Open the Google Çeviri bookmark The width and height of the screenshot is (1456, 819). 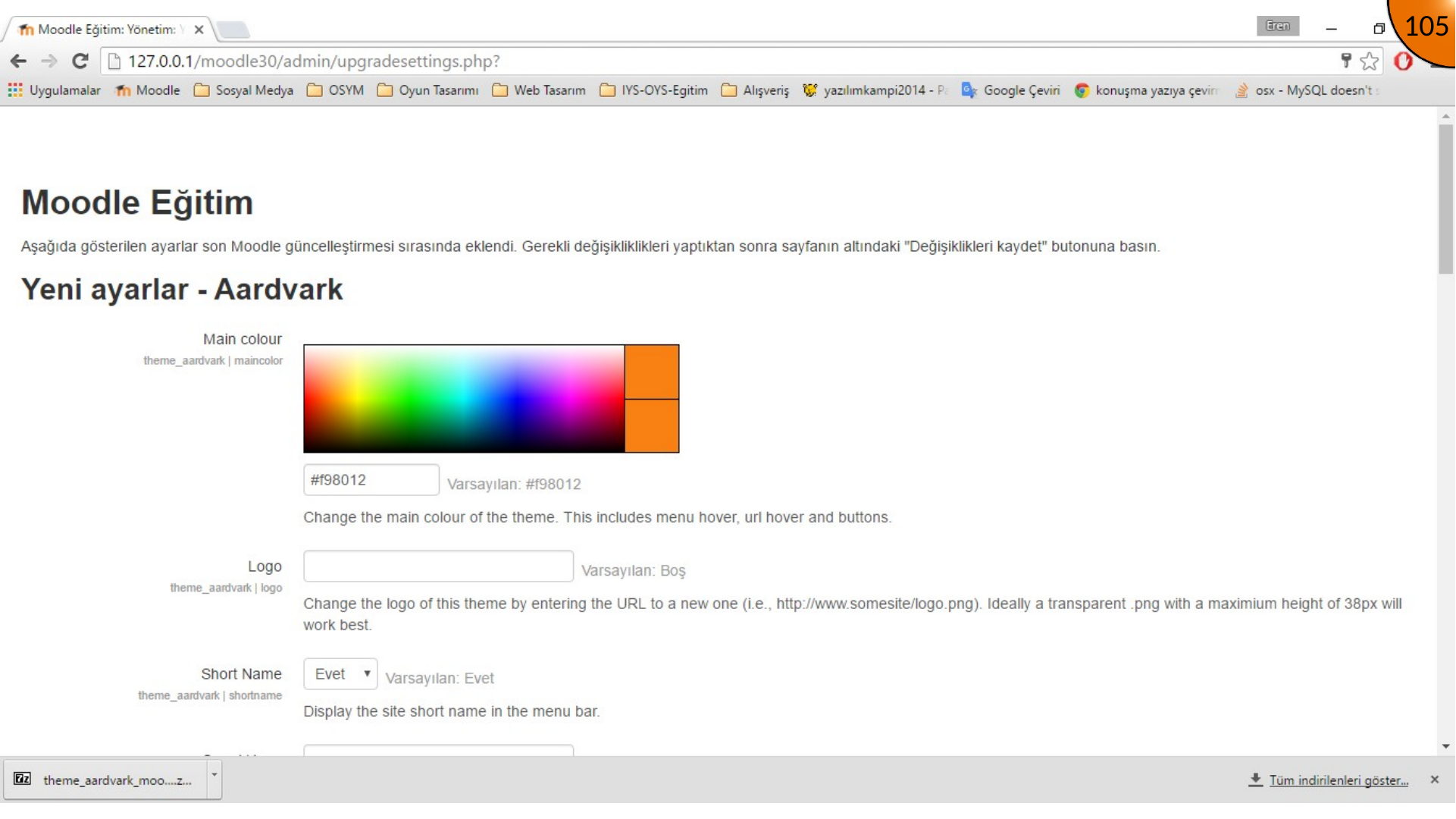click(1011, 90)
